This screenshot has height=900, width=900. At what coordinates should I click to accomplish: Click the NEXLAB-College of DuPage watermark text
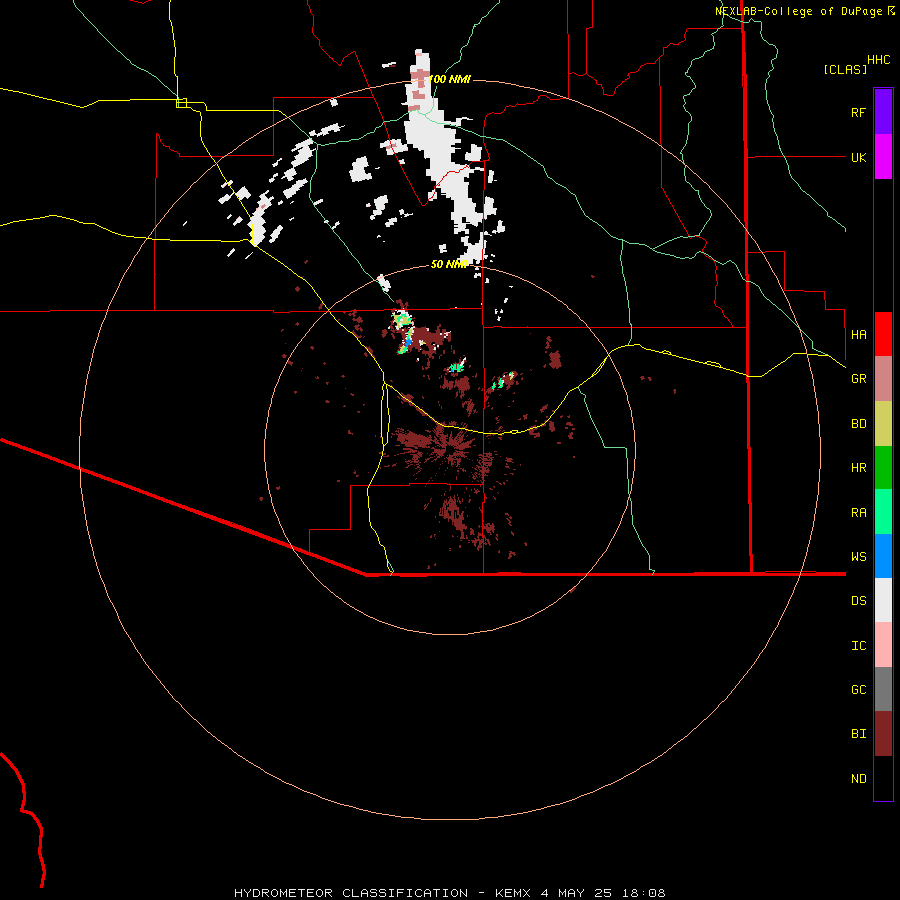pyautogui.click(x=800, y=11)
